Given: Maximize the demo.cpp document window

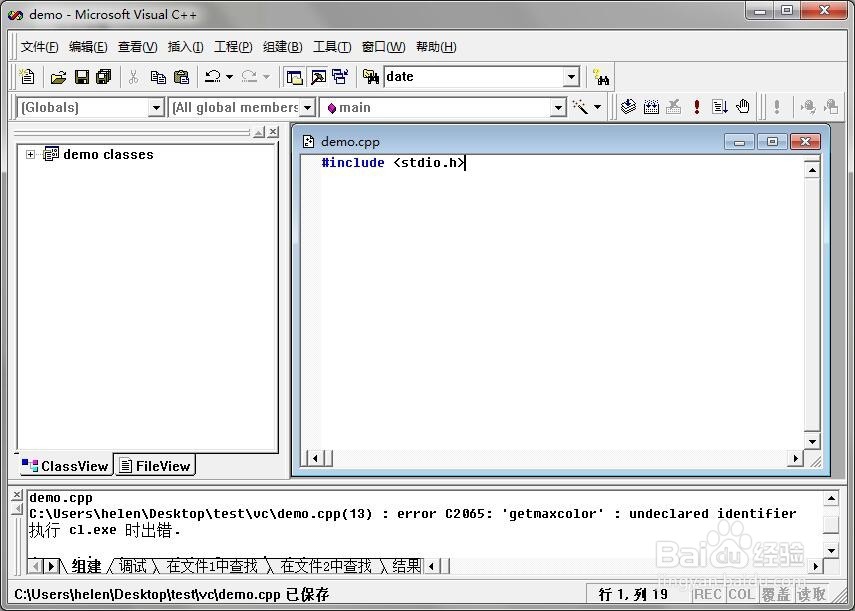Looking at the screenshot, I should click(772, 142).
